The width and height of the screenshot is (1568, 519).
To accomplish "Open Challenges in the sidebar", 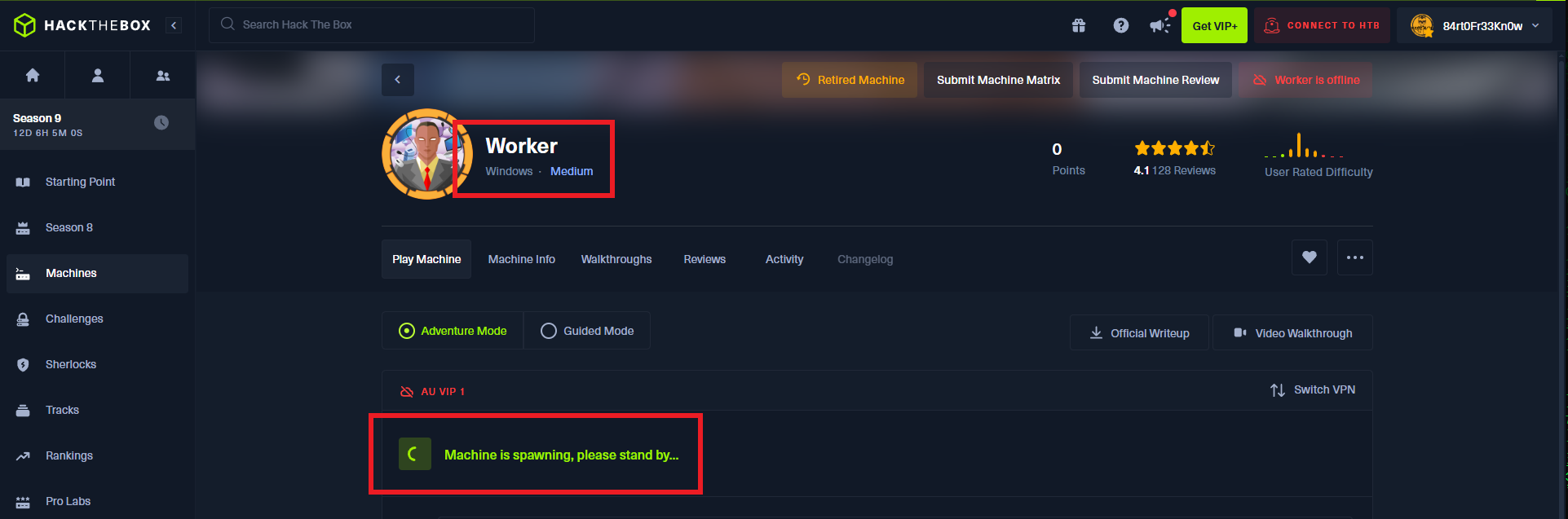I will [x=74, y=319].
